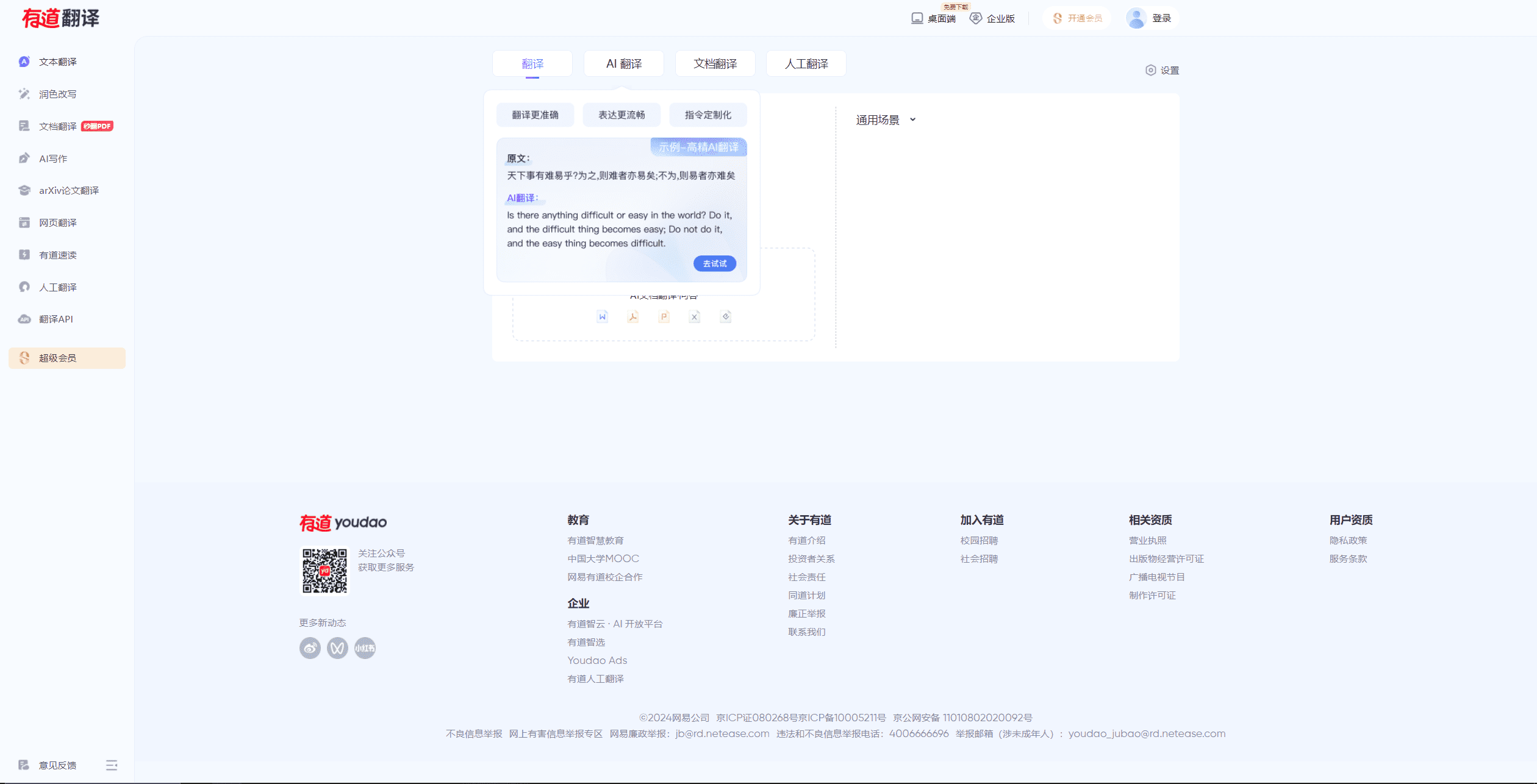Switch to the 翻译 tab

(x=532, y=63)
